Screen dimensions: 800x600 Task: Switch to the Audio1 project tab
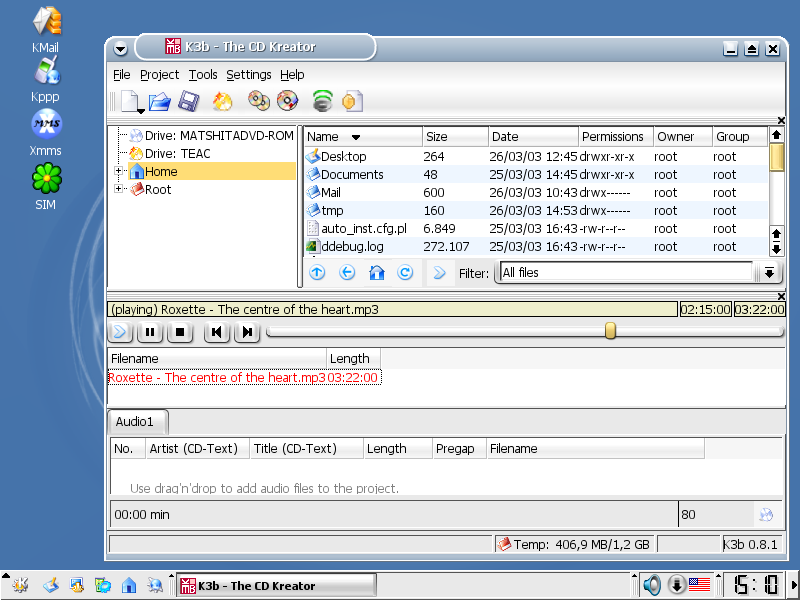click(138, 422)
